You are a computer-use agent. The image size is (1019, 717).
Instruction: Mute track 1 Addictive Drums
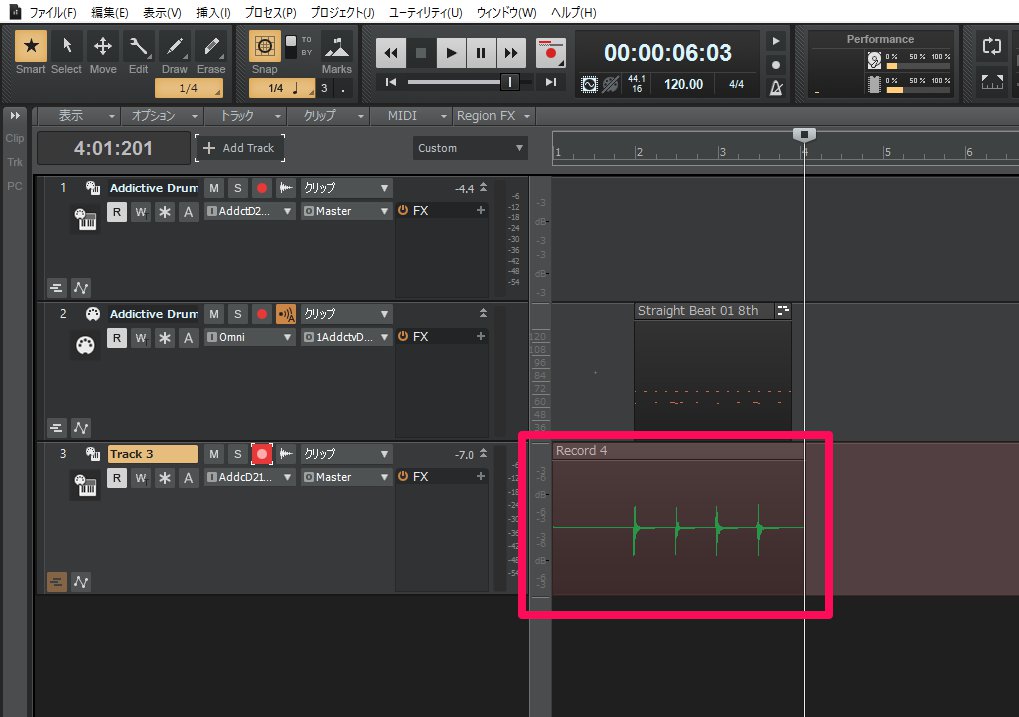tap(214, 188)
